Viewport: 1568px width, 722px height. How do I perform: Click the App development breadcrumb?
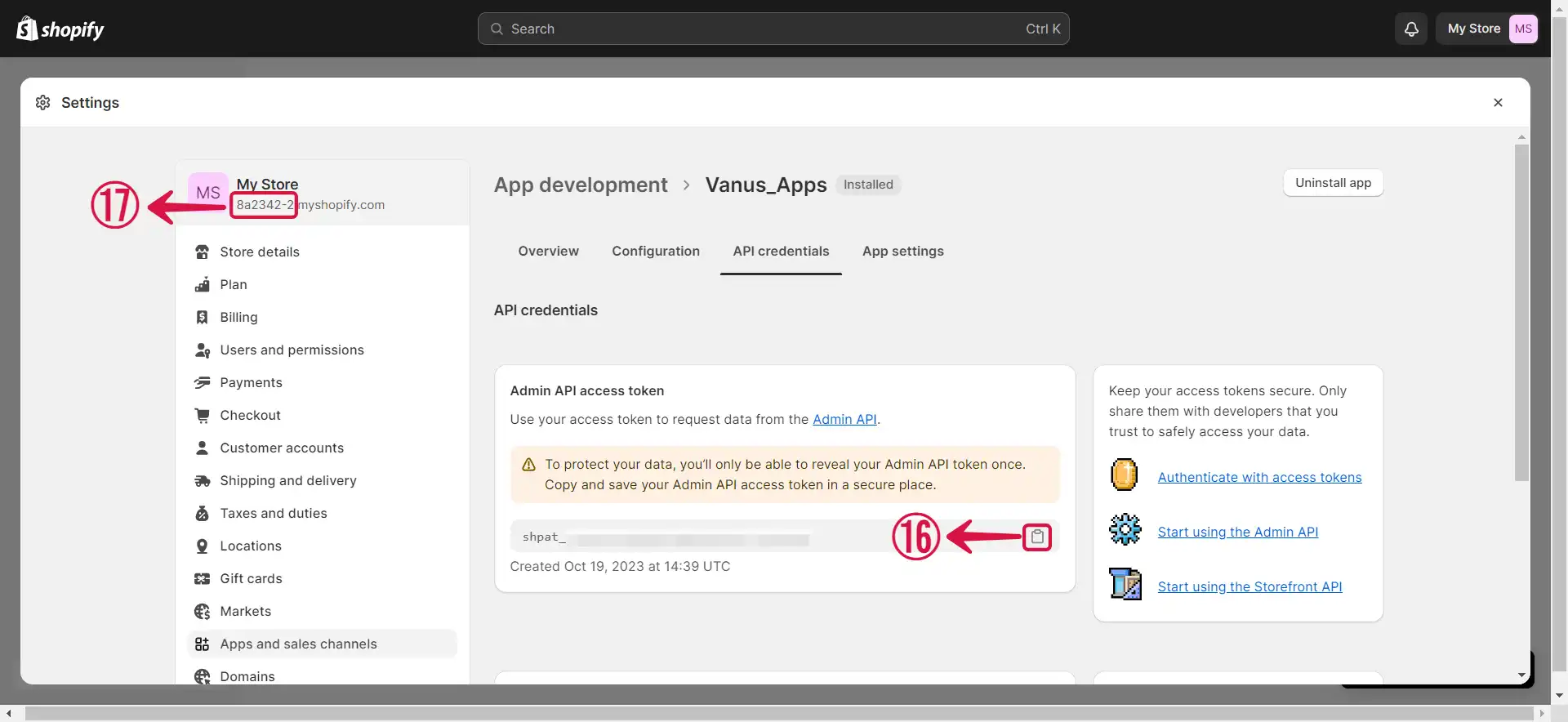(581, 185)
